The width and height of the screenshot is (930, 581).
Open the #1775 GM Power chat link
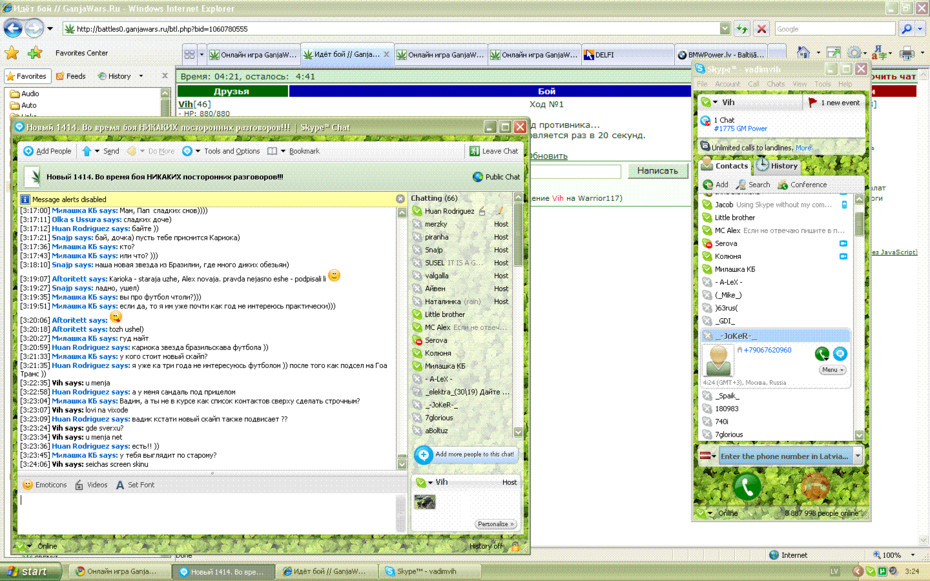tap(740, 129)
